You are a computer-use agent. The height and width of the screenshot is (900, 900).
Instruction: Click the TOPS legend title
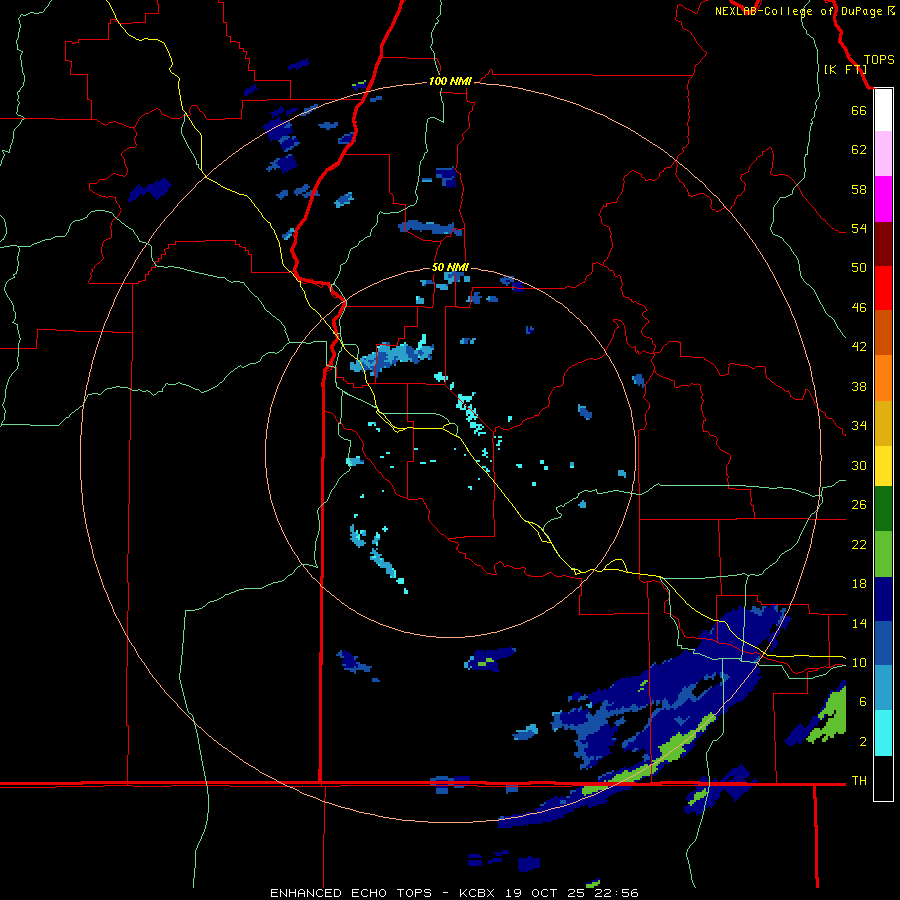(x=879, y=60)
